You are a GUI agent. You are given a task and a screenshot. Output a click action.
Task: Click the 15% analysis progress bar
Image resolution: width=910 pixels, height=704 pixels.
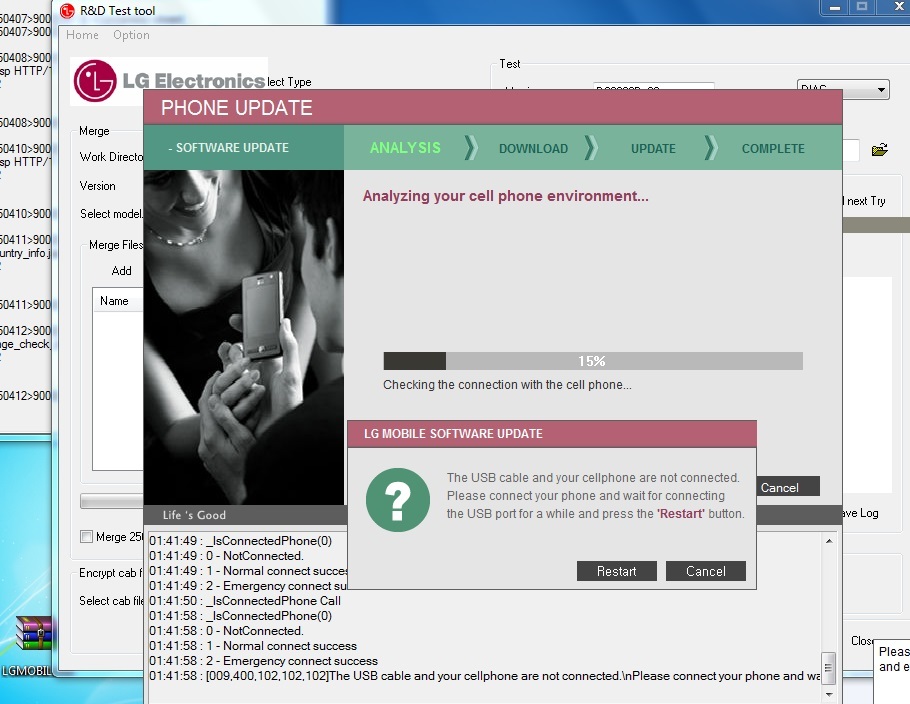[593, 361]
